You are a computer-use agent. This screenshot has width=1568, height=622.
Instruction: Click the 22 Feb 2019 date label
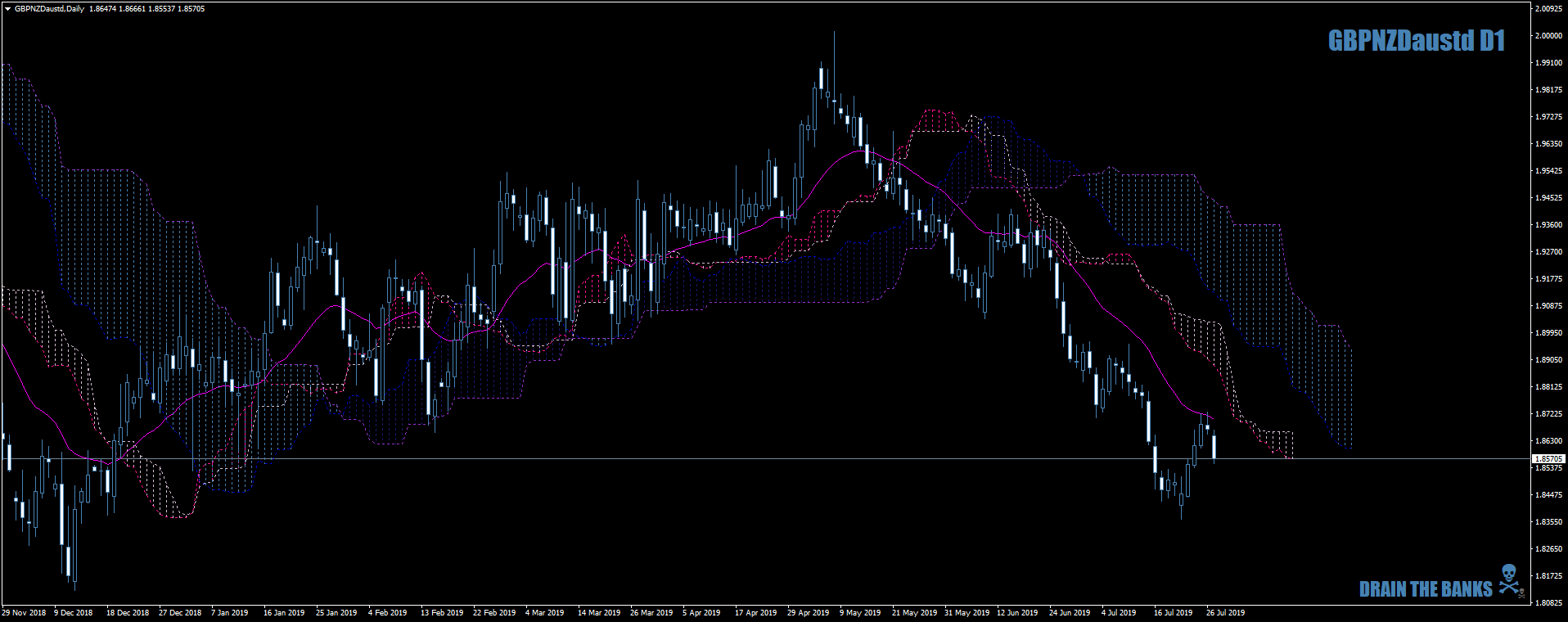pyautogui.click(x=494, y=613)
